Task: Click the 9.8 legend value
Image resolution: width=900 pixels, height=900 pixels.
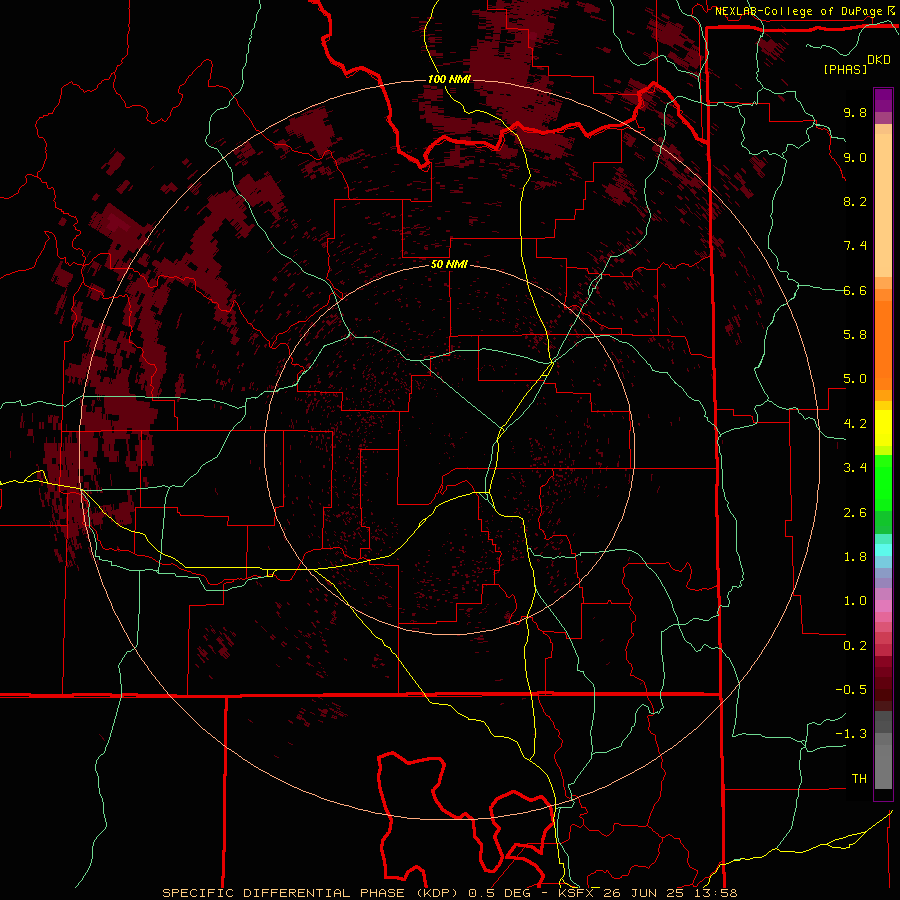Action: pyautogui.click(x=855, y=112)
